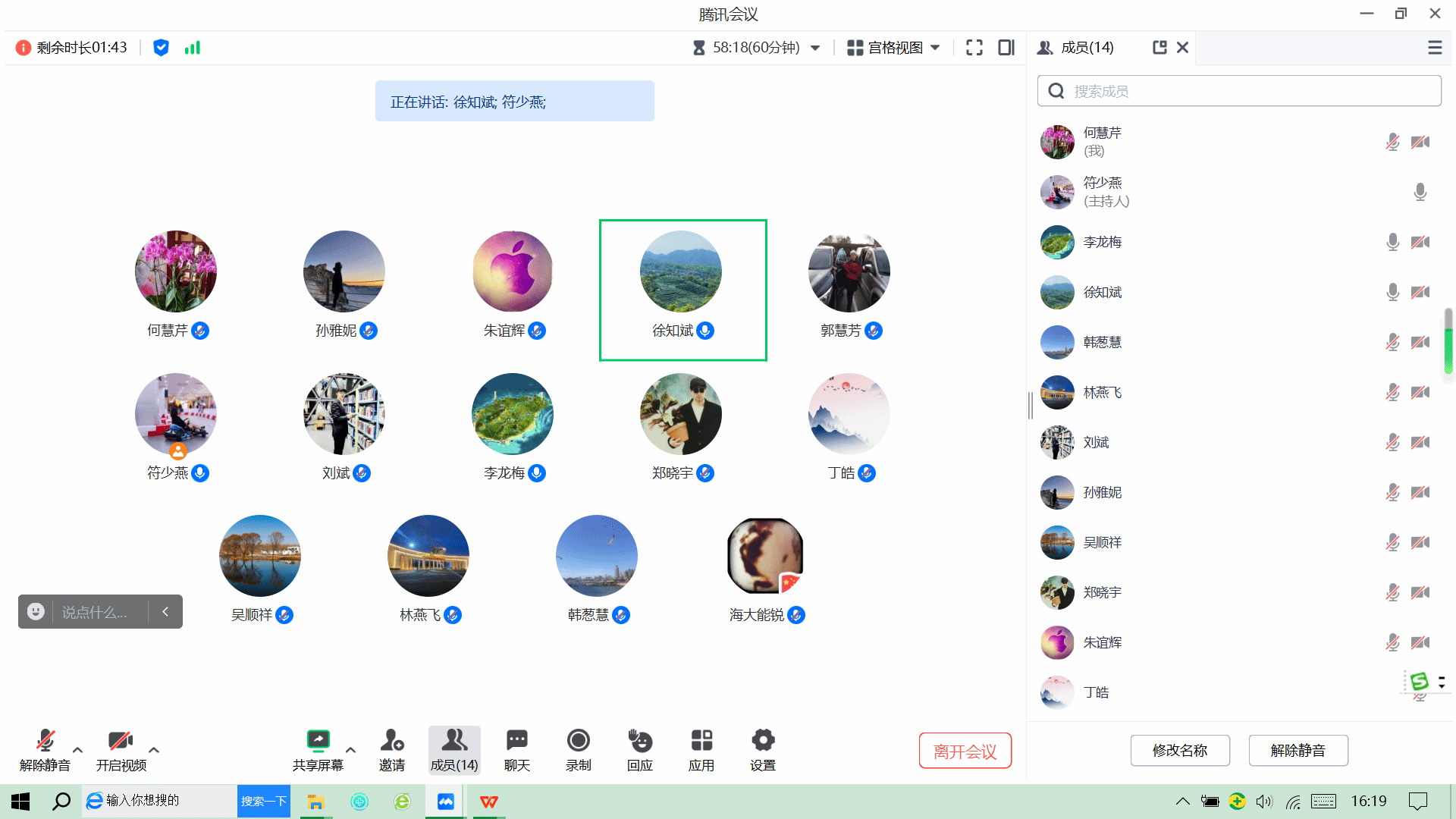Open the Reactions (回应) icon
The width and height of the screenshot is (1456, 819).
(639, 740)
